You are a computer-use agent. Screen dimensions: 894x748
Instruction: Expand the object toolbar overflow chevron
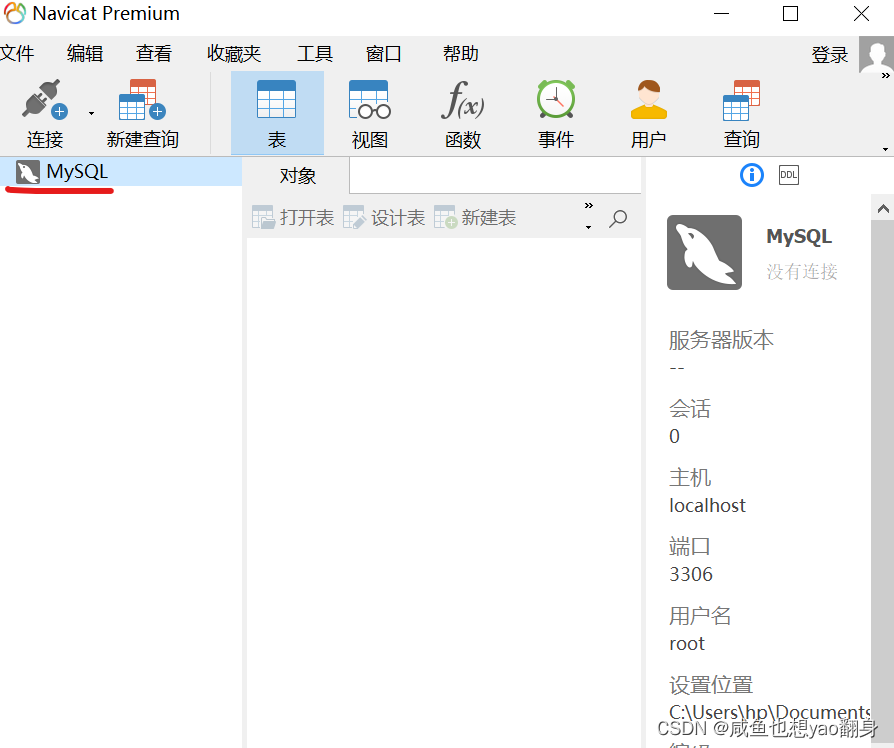tap(588, 206)
